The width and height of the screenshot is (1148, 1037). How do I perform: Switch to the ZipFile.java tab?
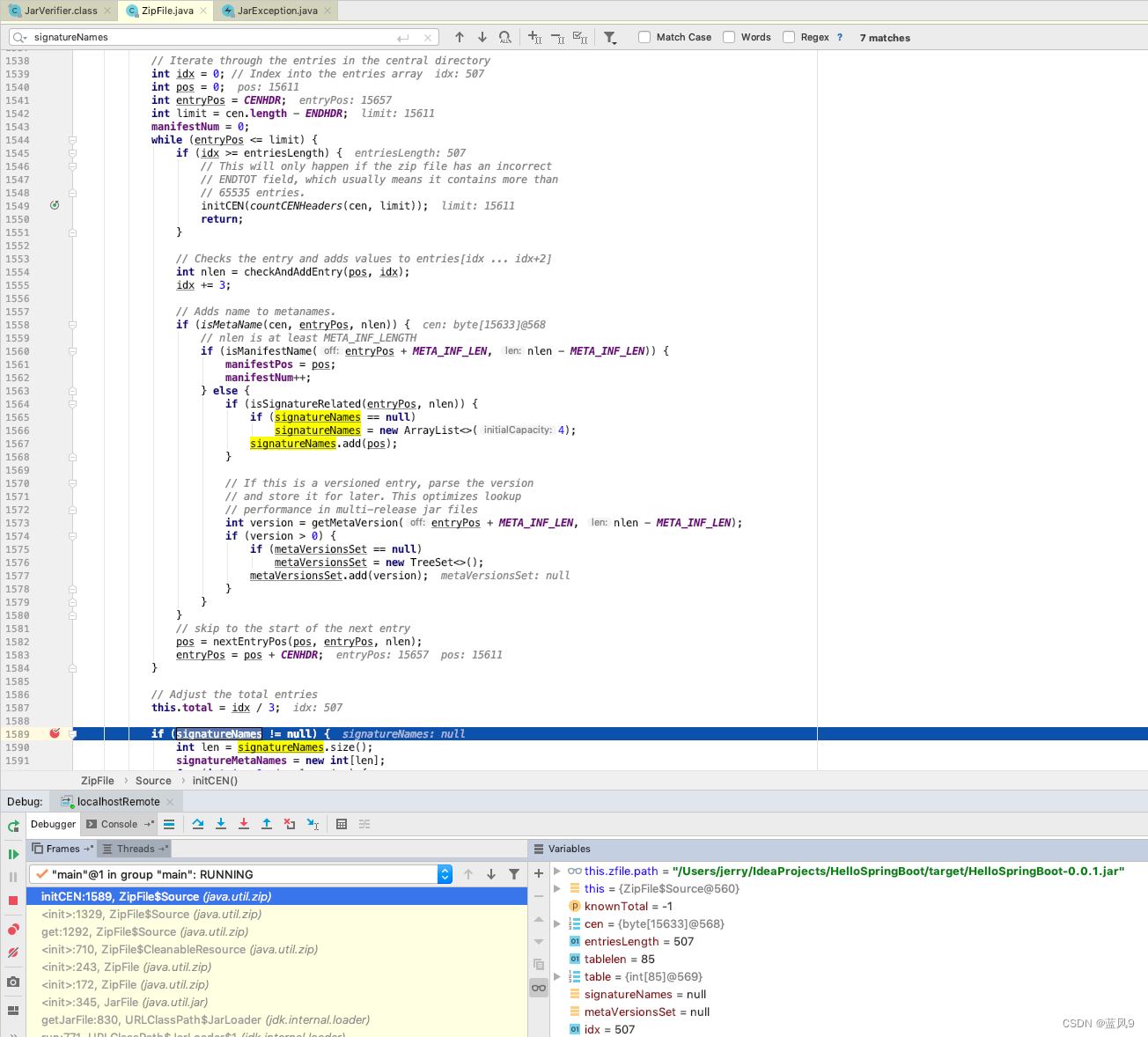[167, 11]
